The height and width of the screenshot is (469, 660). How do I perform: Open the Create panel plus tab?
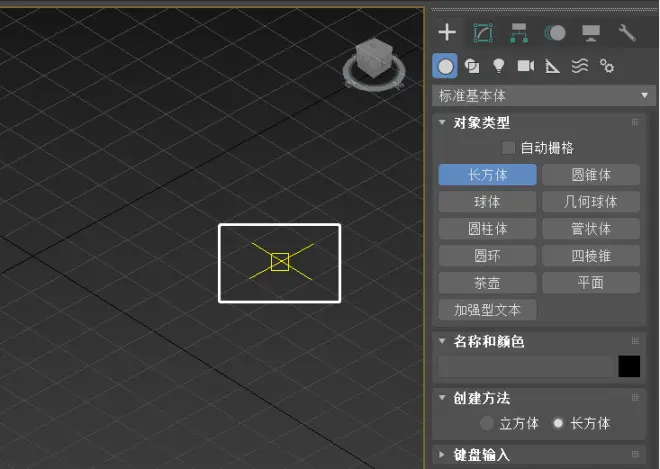[x=447, y=32]
